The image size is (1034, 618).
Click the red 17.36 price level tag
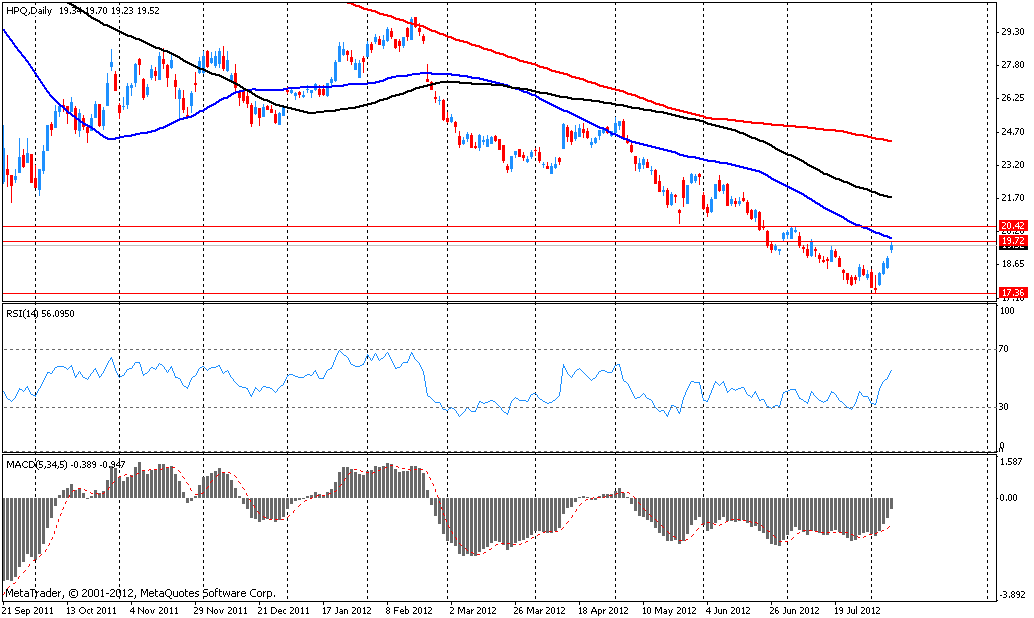1012,293
